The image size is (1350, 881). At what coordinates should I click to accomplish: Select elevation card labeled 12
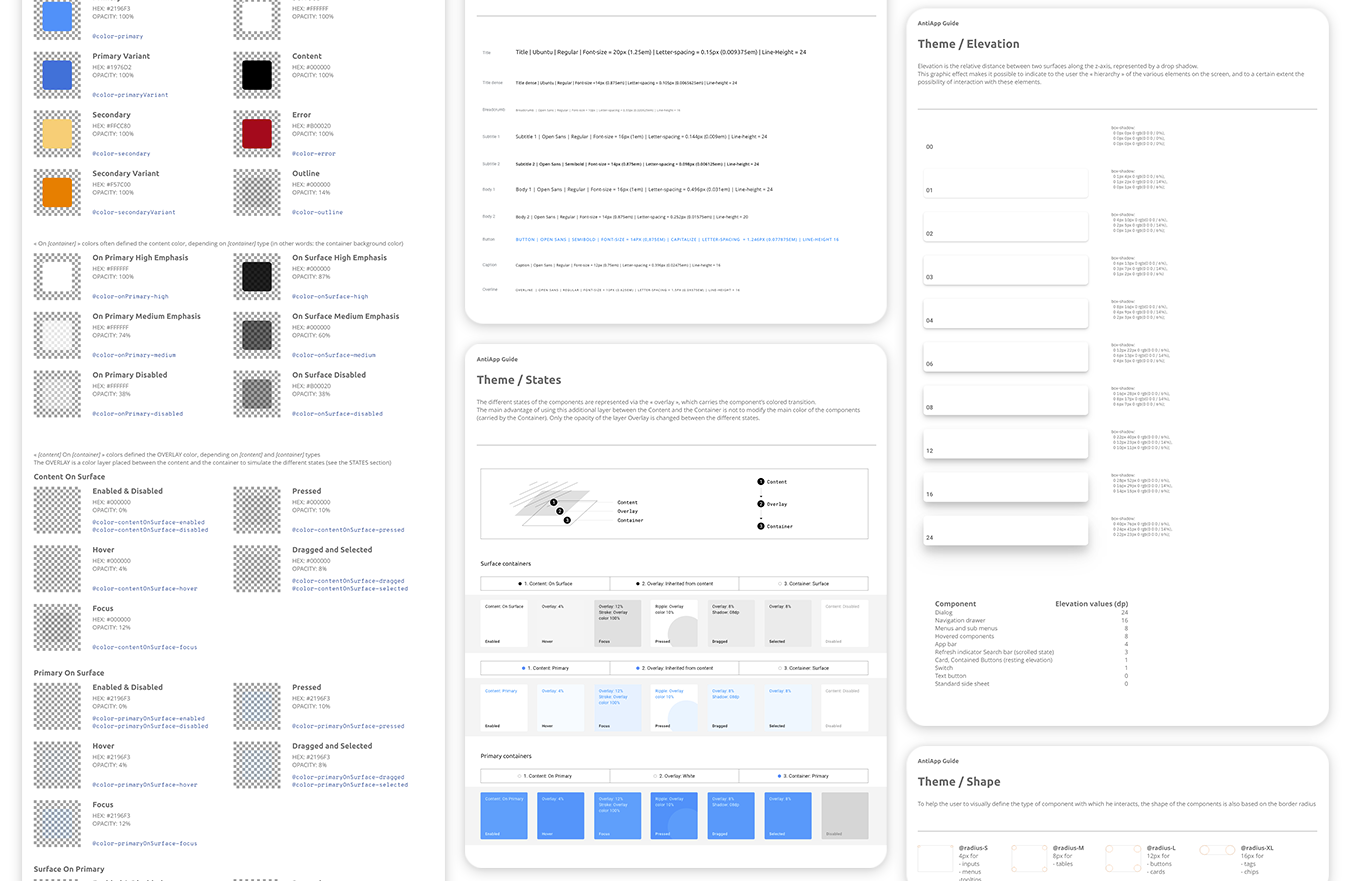click(1005, 443)
